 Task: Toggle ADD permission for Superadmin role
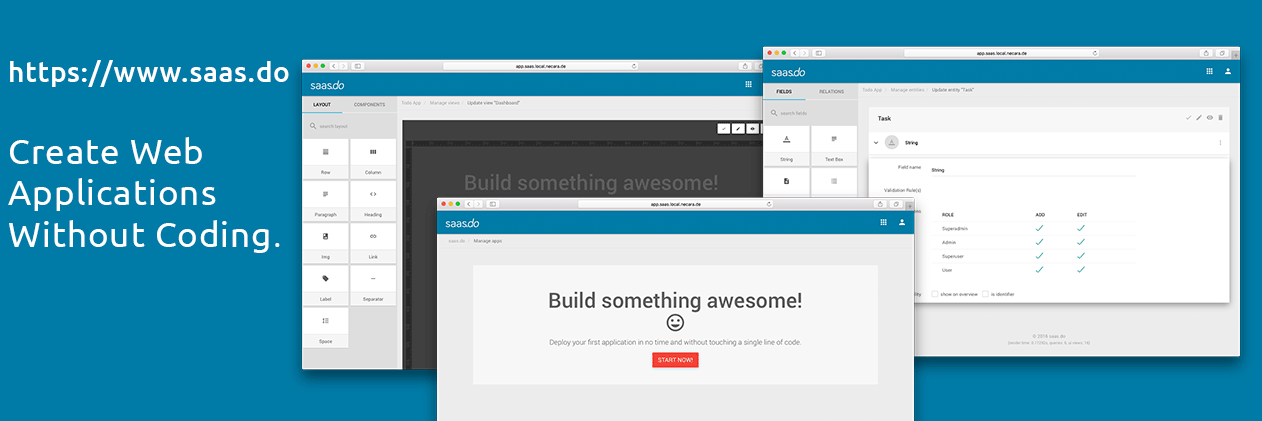1039,228
